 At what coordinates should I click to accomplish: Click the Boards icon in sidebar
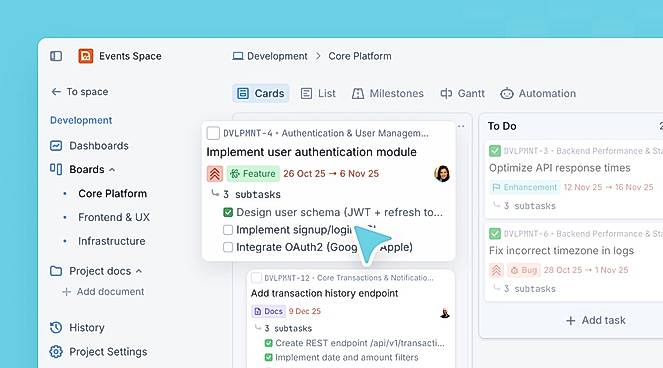(x=56, y=169)
